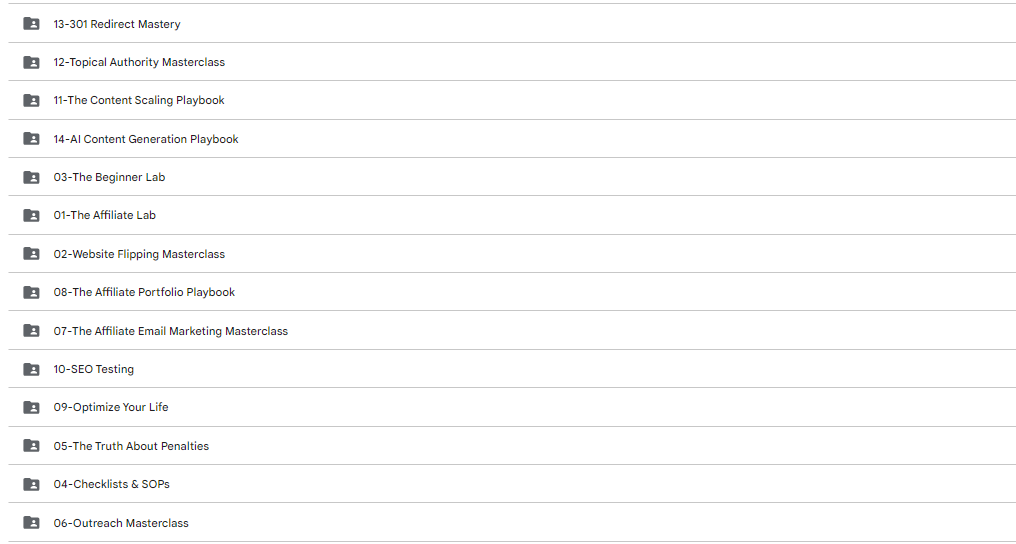Select the folder icon for 11-The Content Scaling Playbook
Screen dimensions: 1016x544
click(x=31, y=100)
